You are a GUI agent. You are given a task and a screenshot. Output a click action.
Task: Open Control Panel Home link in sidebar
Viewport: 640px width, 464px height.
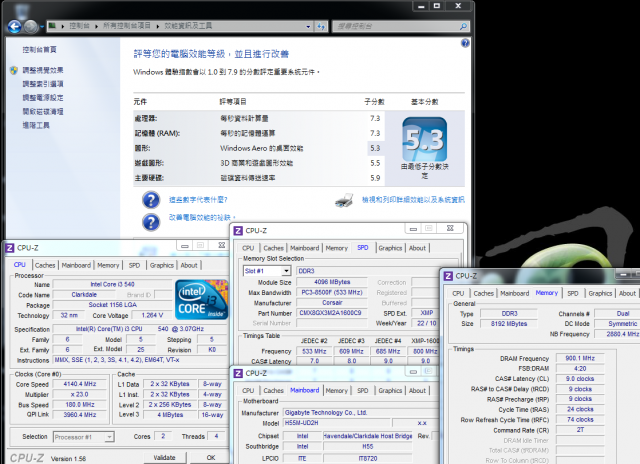tap(40, 50)
